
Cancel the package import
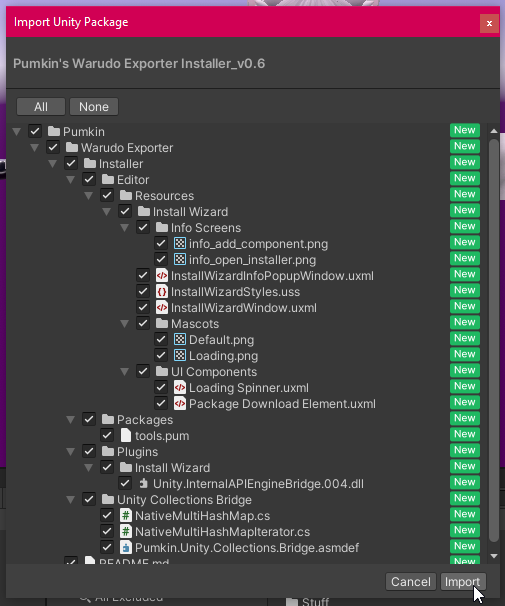click(411, 581)
